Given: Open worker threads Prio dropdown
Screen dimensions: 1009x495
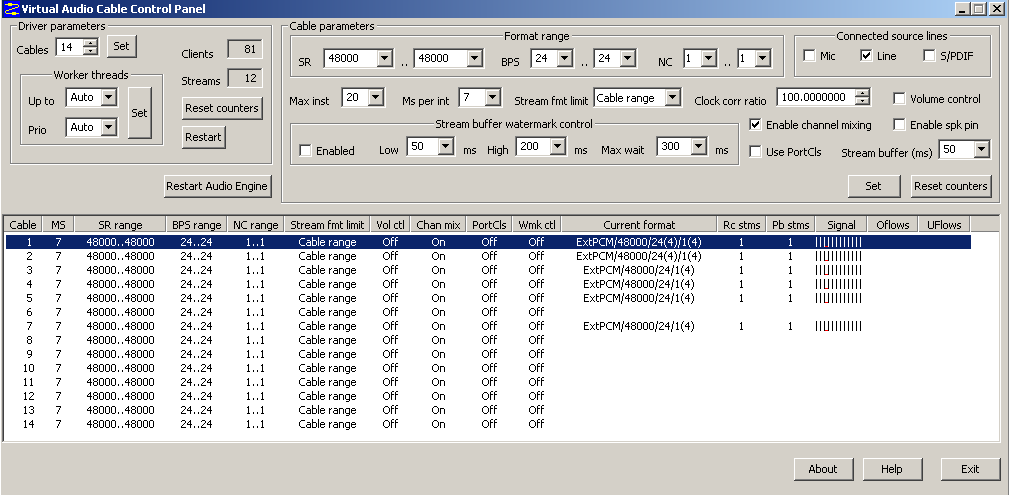Looking at the screenshot, I should [x=109, y=127].
